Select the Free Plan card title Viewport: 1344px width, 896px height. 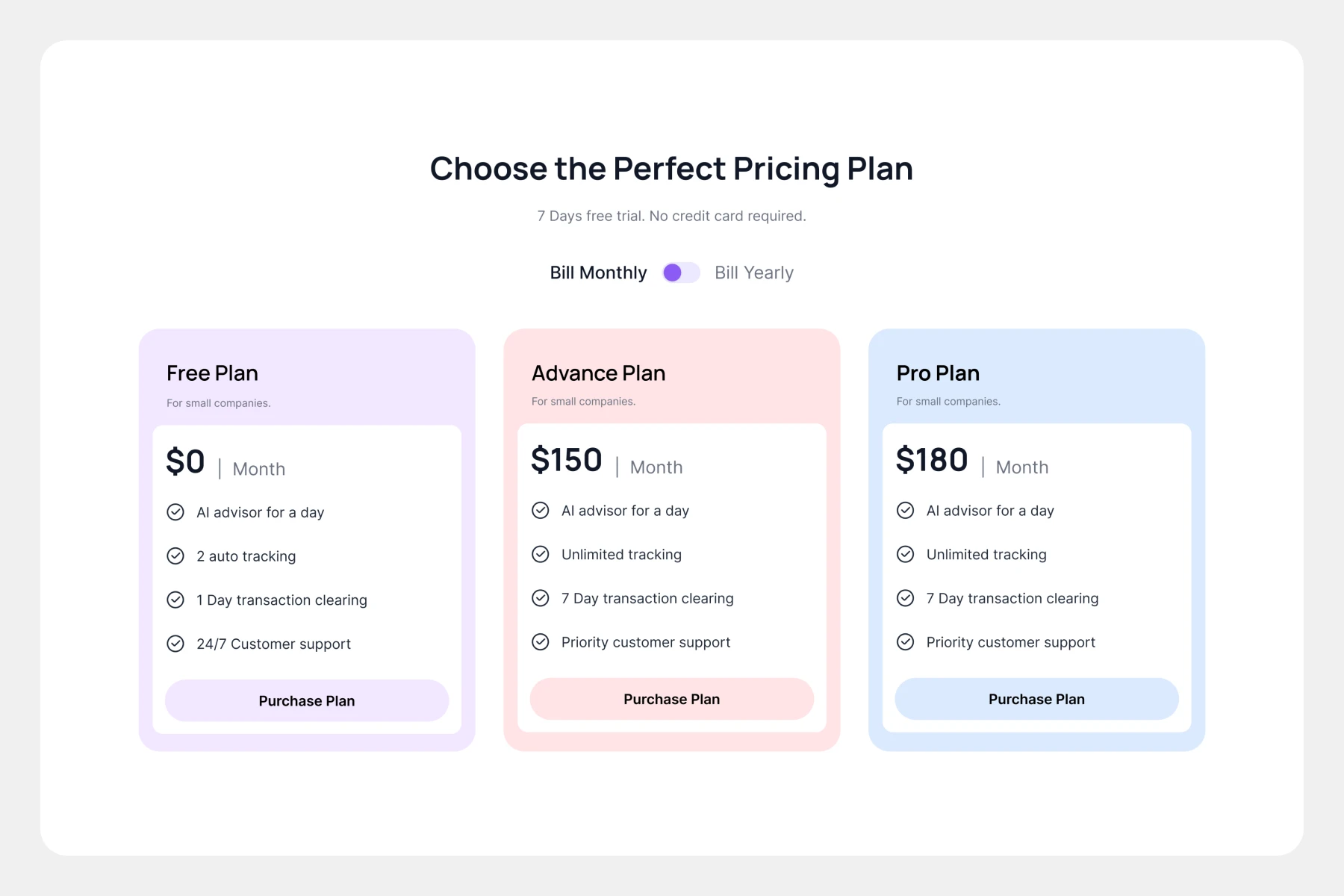click(x=212, y=373)
